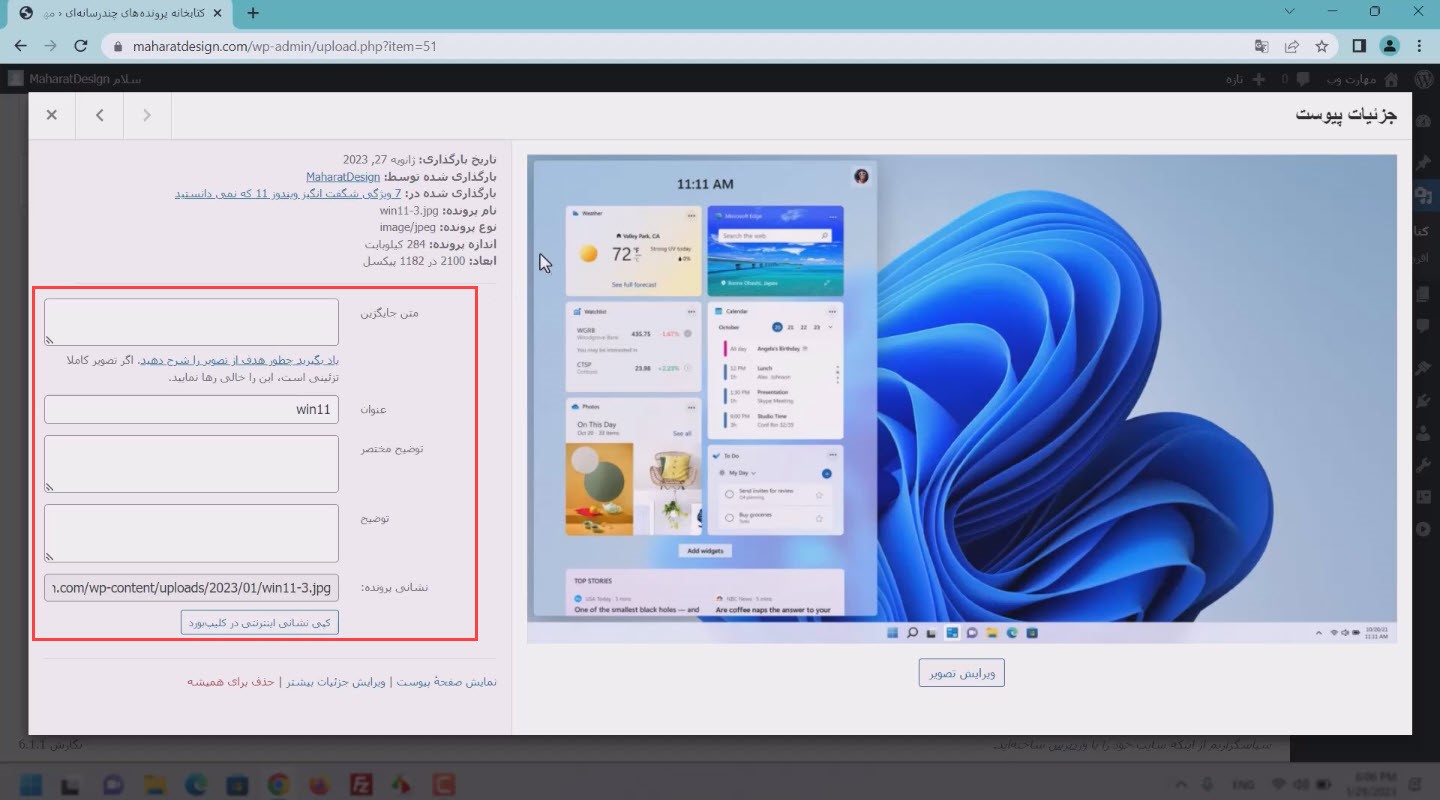Click the address bar URL
1440x800 pixels.
pyautogui.click(x=284, y=46)
